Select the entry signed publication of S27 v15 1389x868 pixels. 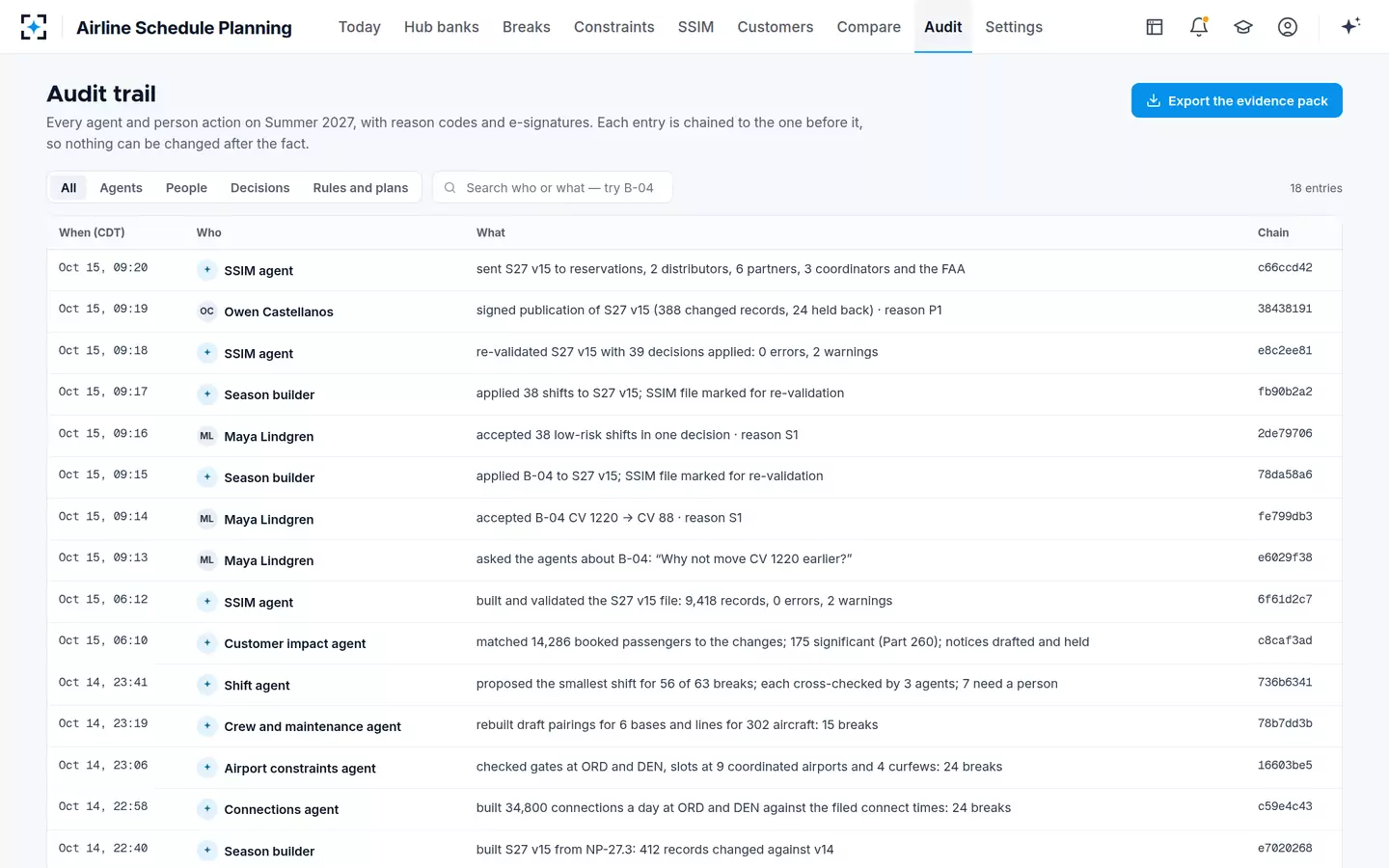pos(694,312)
